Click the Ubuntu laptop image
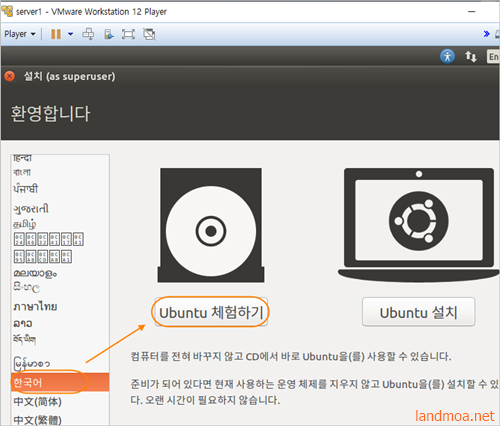 pos(419,225)
